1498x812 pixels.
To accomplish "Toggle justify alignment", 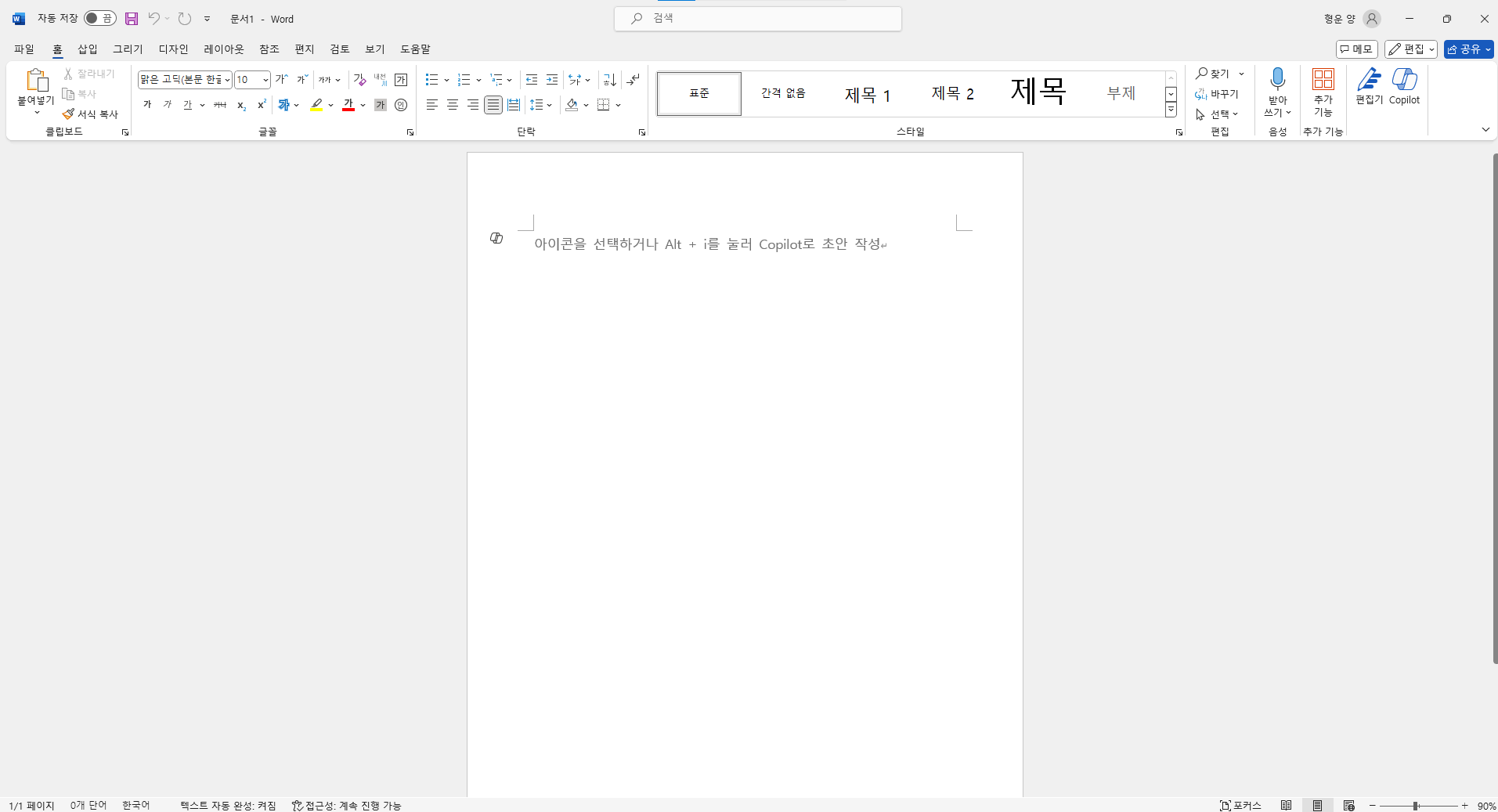I will 493,105.
